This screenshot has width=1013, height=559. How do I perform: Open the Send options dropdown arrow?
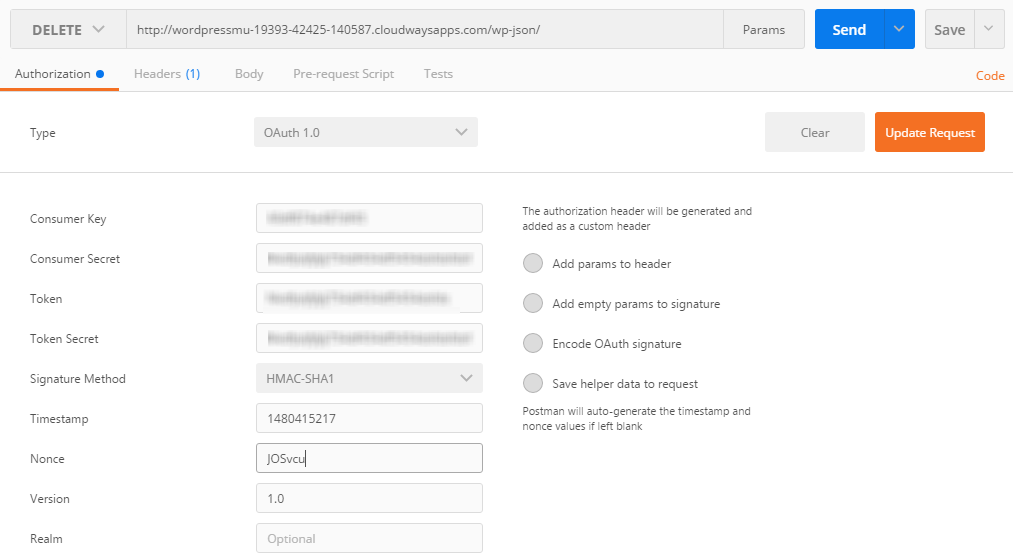click(x=899, y=30)
